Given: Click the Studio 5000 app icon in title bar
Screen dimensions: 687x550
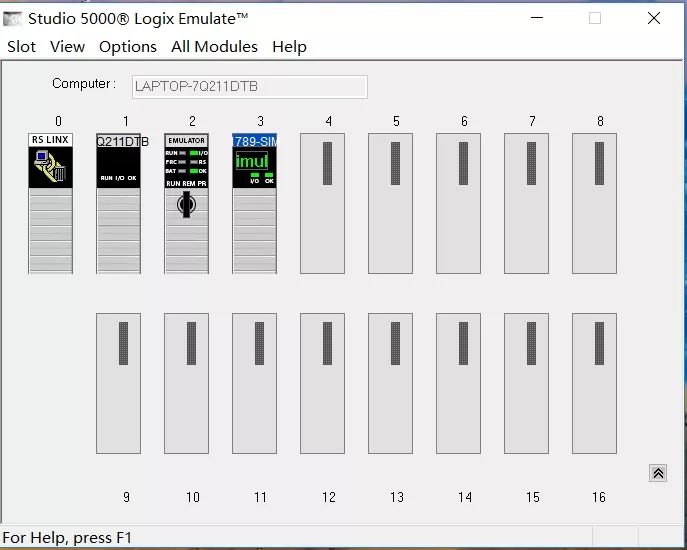Looking at the screenshot, I should pos(12,18).
